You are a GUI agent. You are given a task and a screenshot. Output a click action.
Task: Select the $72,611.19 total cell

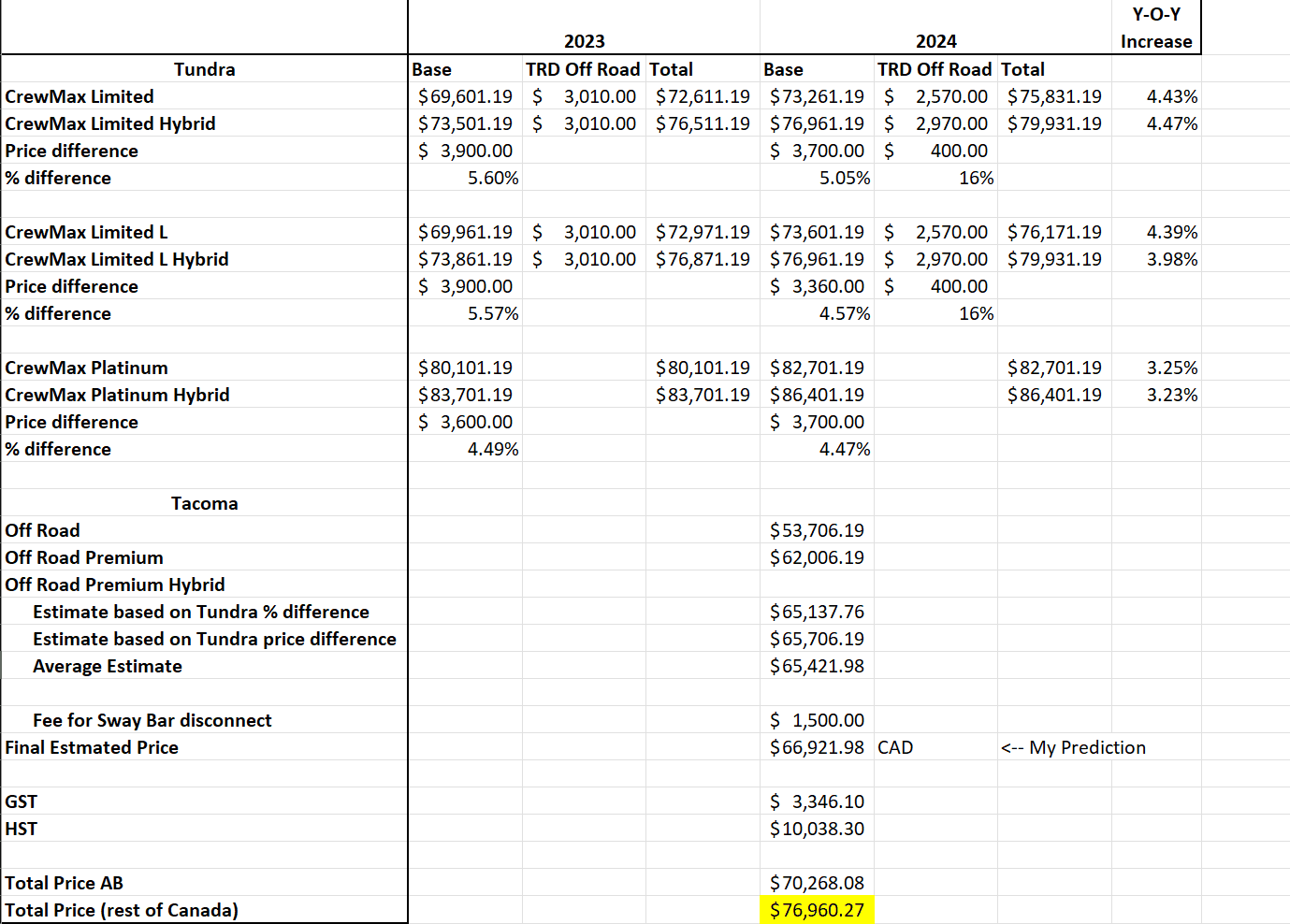703,96
